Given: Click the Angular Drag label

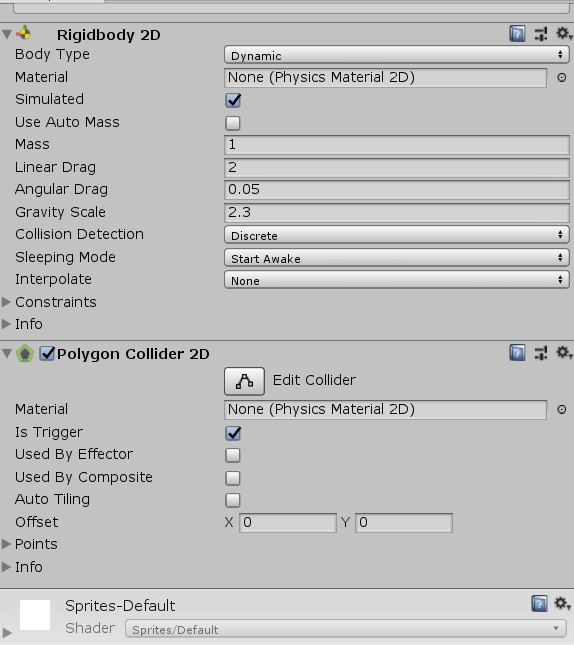Looking at the screenshot, I should (x=61, y=190).
